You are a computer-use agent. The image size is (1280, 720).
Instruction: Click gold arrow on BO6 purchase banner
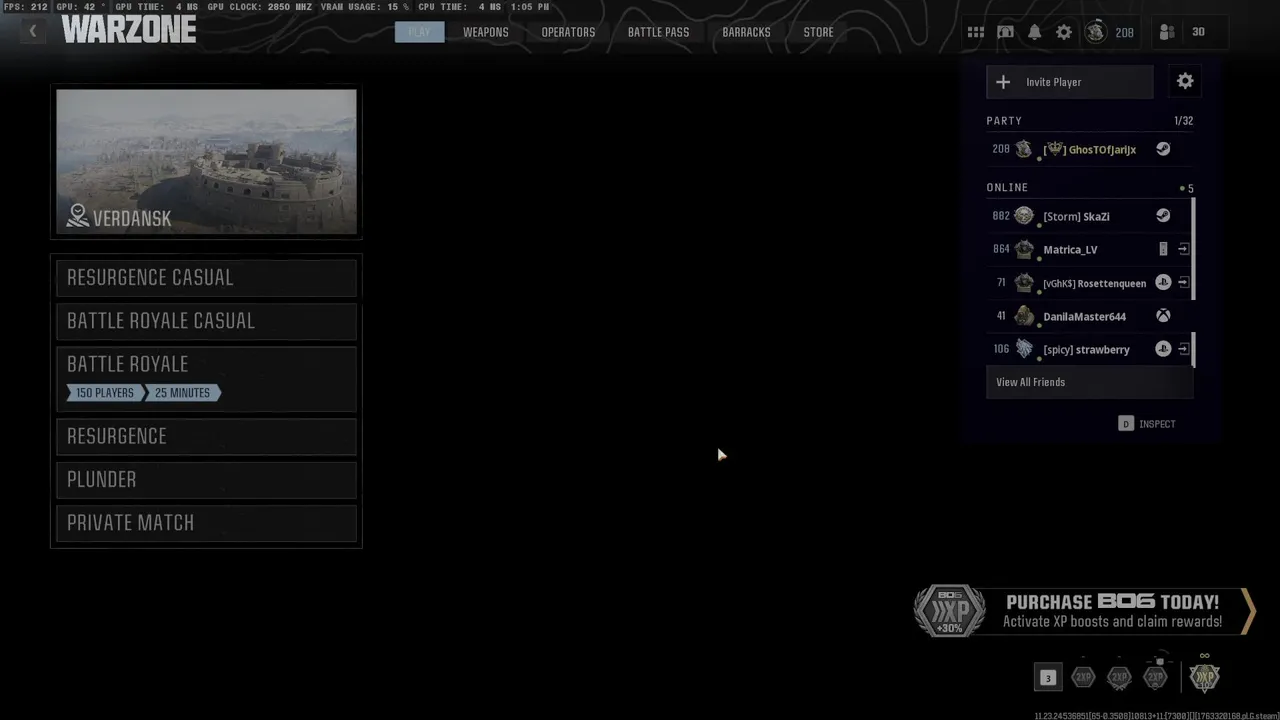coord(1247,611)
